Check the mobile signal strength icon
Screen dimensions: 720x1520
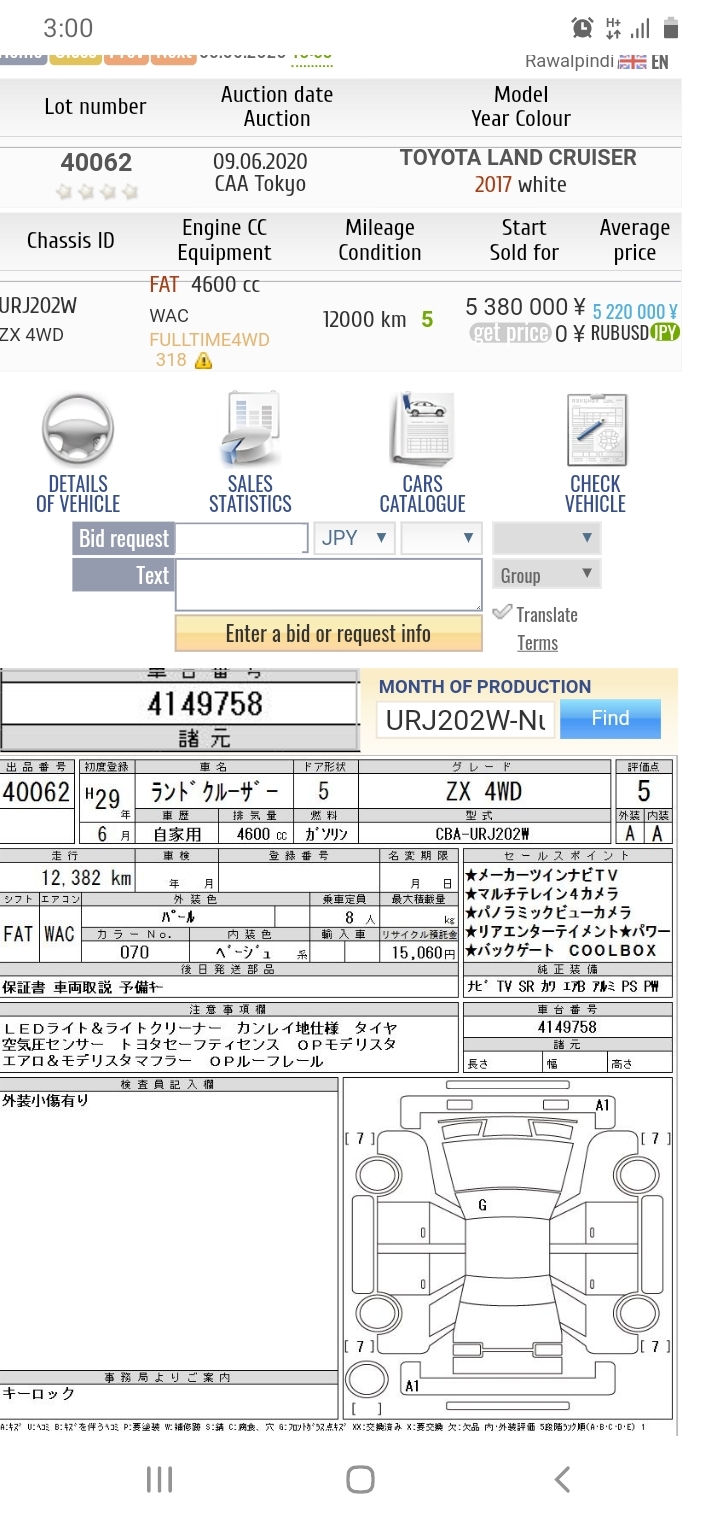640,28
